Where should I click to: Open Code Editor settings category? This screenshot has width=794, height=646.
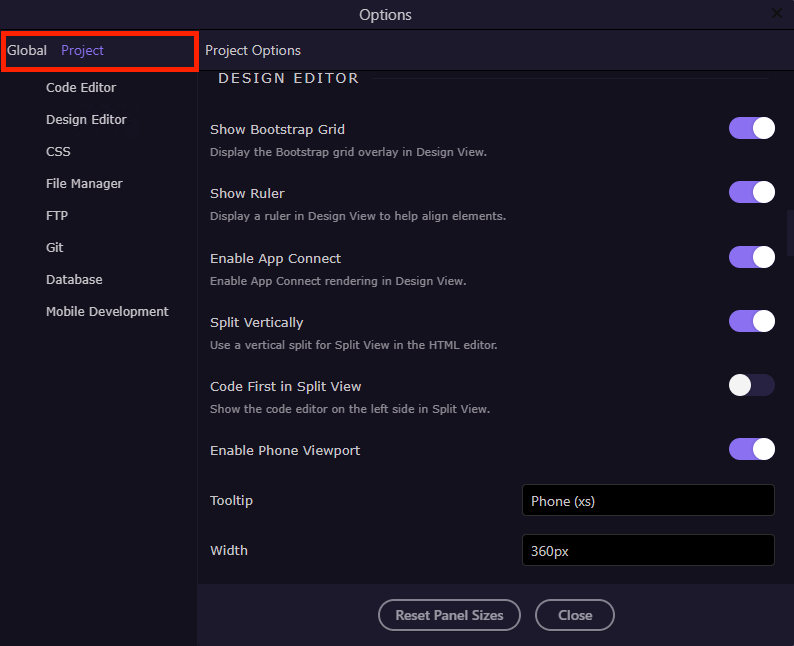pyautogui.click(x=81, y=88)
